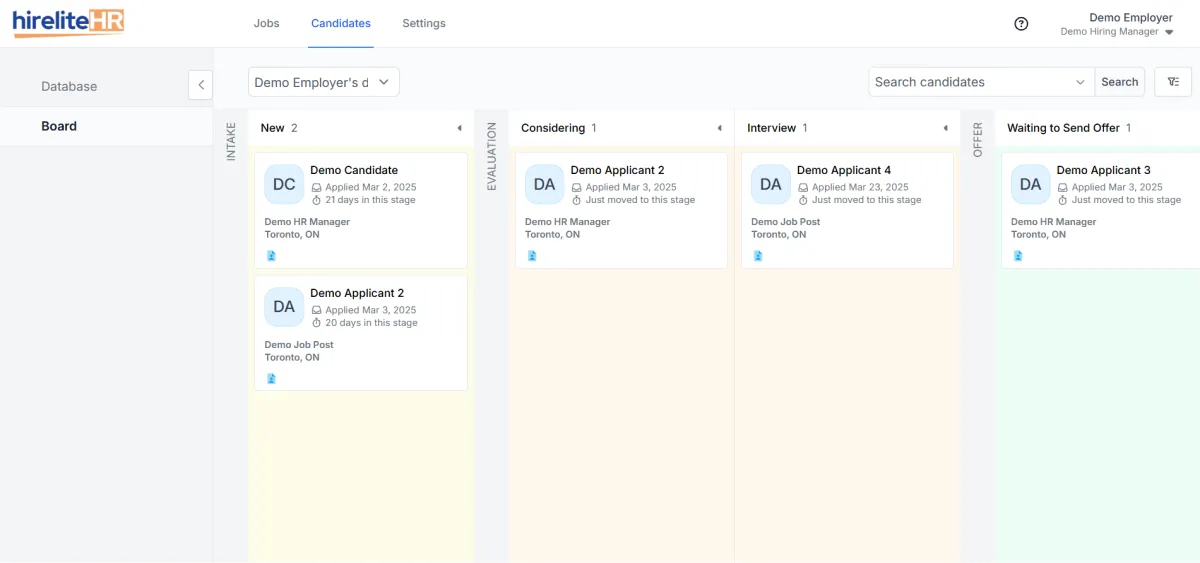Click the Search button
The height and width of the screenshot is (563, 1200).
1120,82
